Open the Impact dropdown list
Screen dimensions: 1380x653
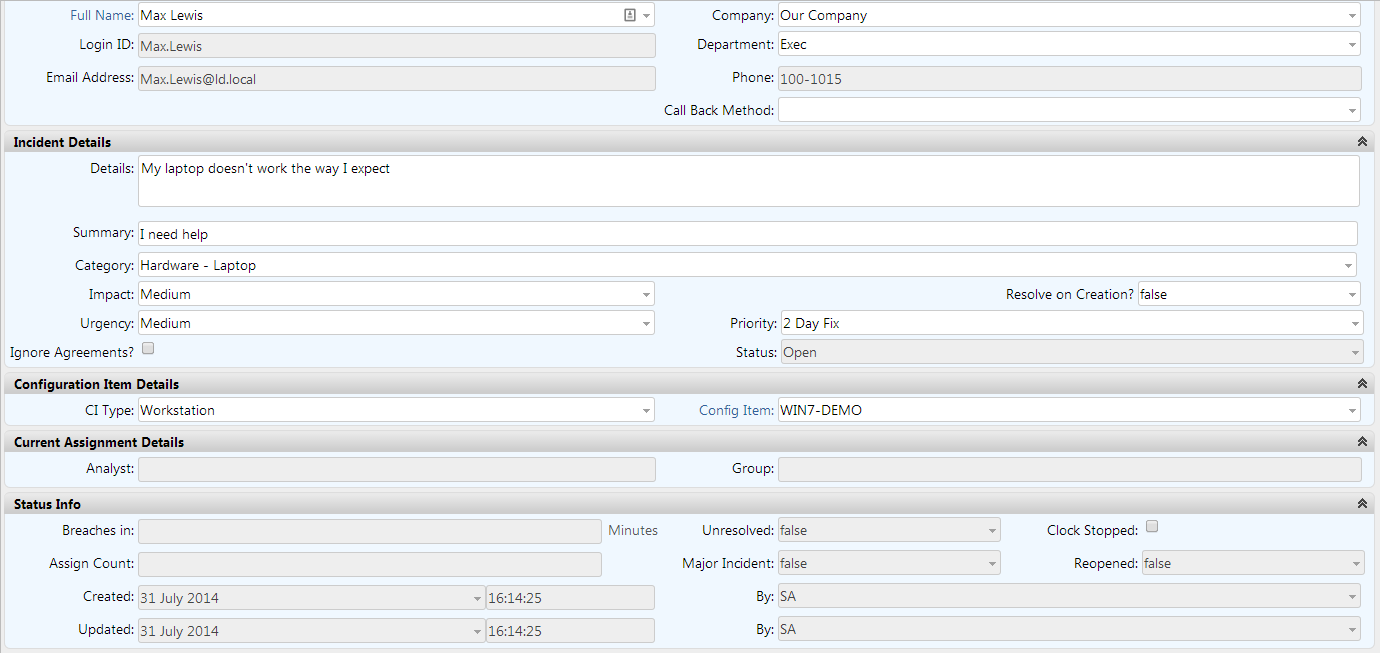[646, 295]
